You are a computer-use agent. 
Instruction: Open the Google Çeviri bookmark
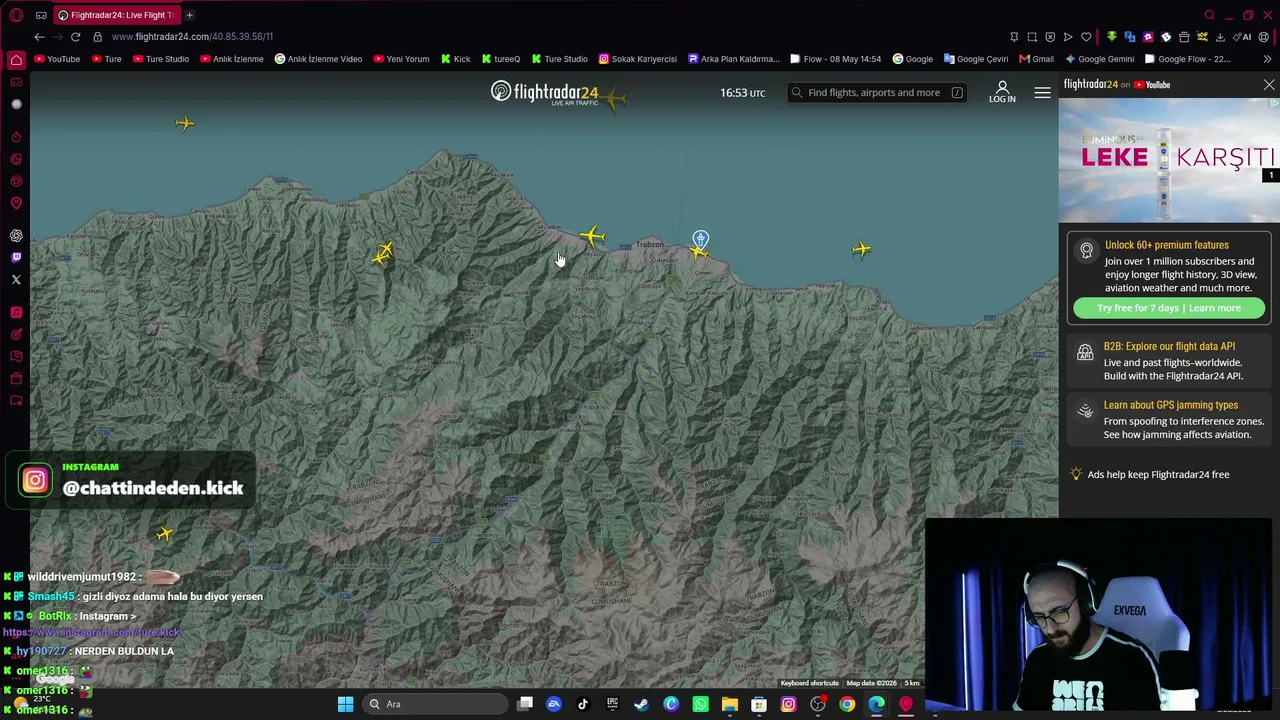(x=976, y=59)
